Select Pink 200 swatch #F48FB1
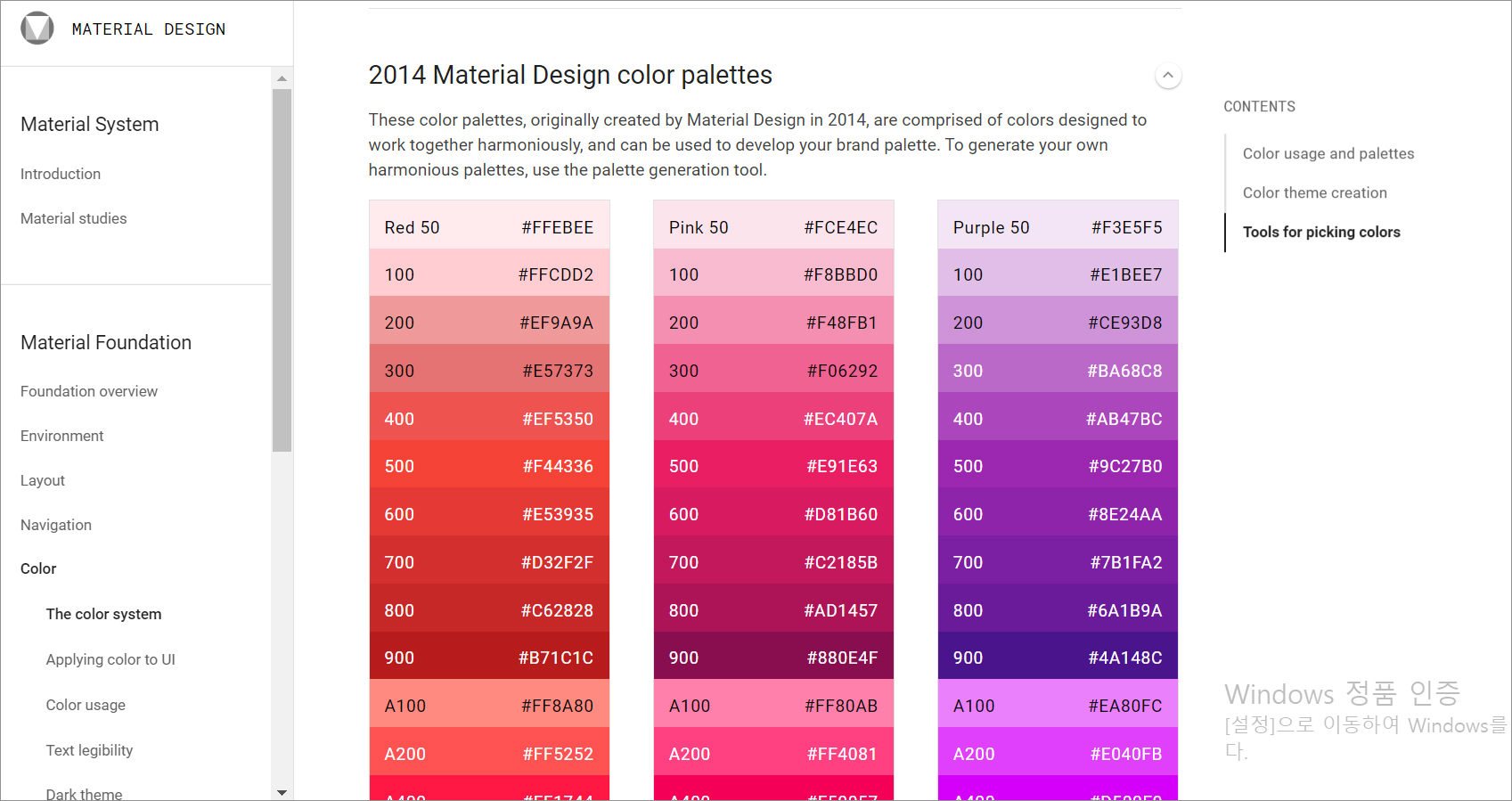This screenshot has height=801, width=1512. (773, 321)
